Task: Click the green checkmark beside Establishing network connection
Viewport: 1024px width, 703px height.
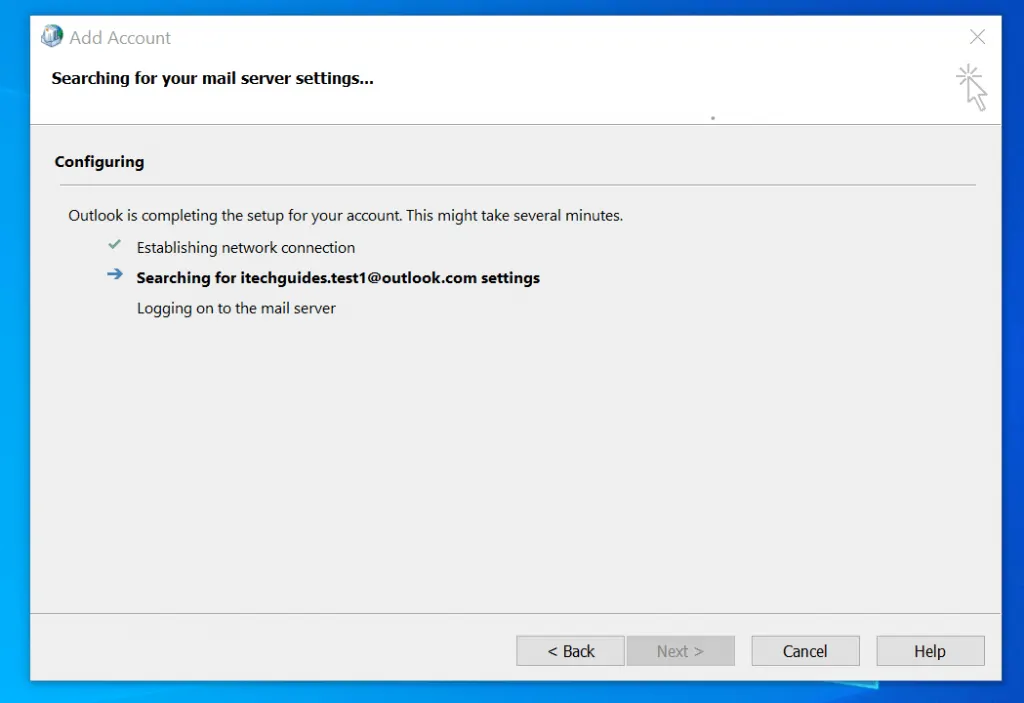Action: 114,245
